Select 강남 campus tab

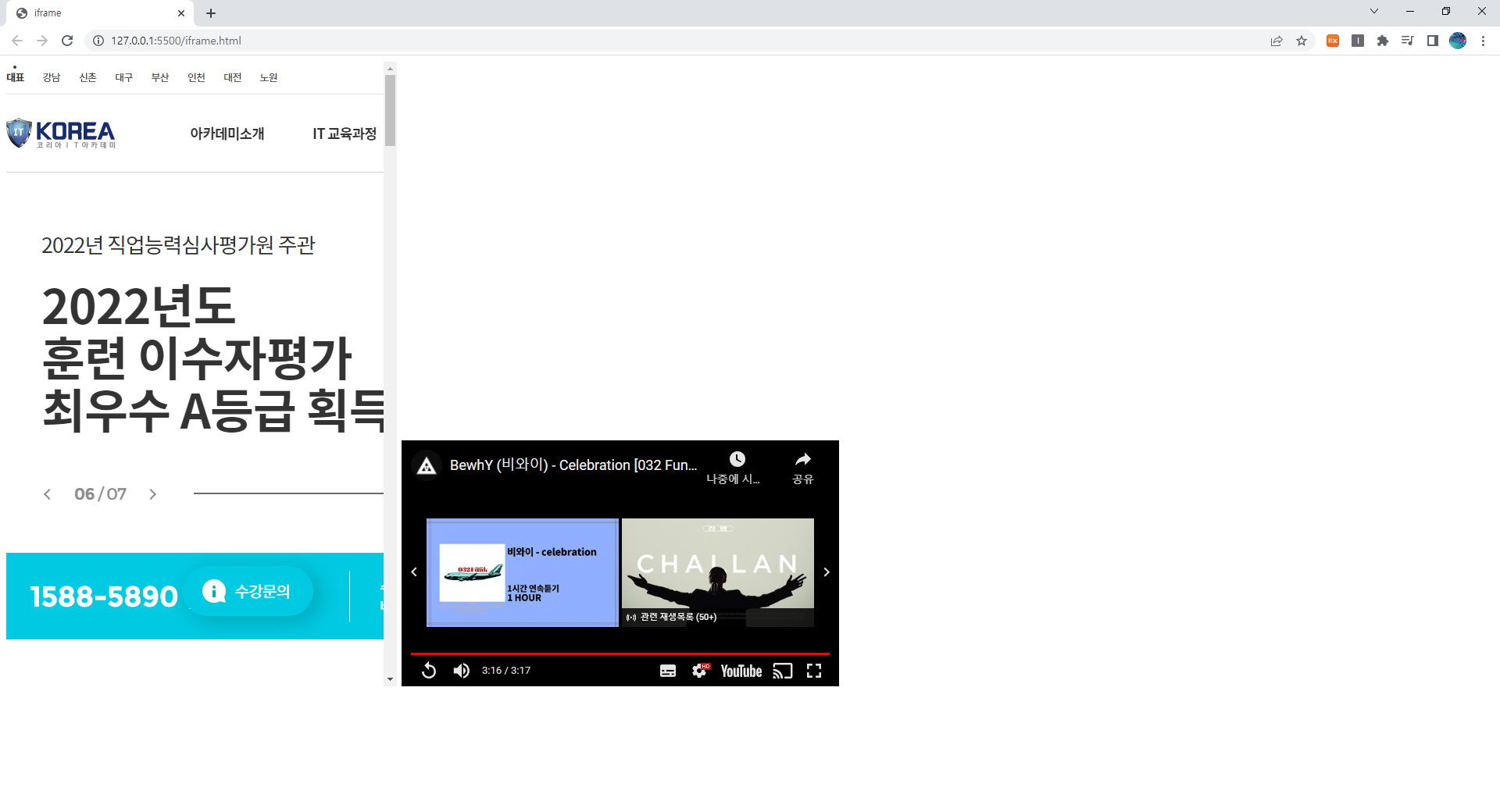tap(52, 77)
